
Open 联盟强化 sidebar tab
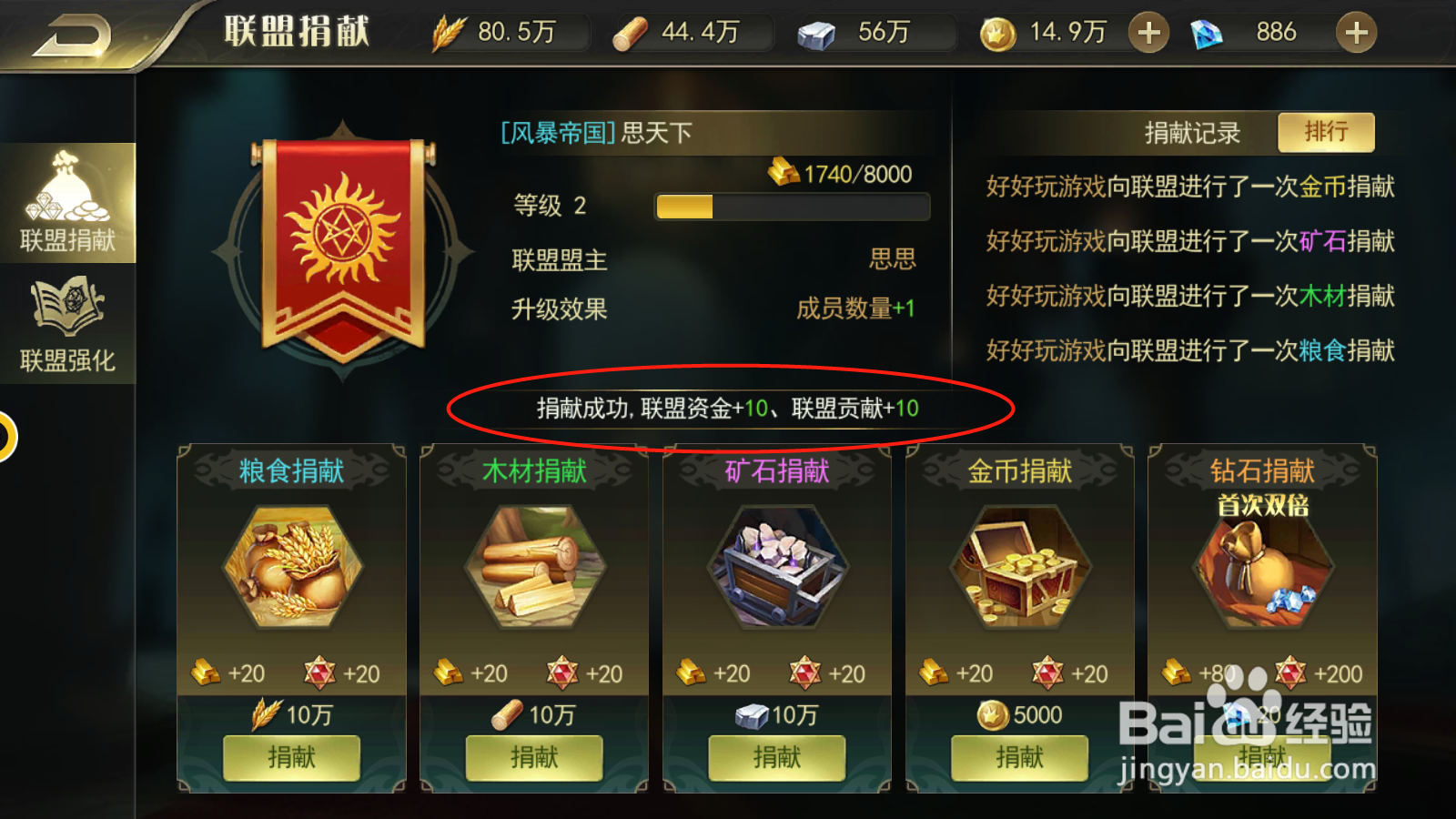[x=67, y=324]
